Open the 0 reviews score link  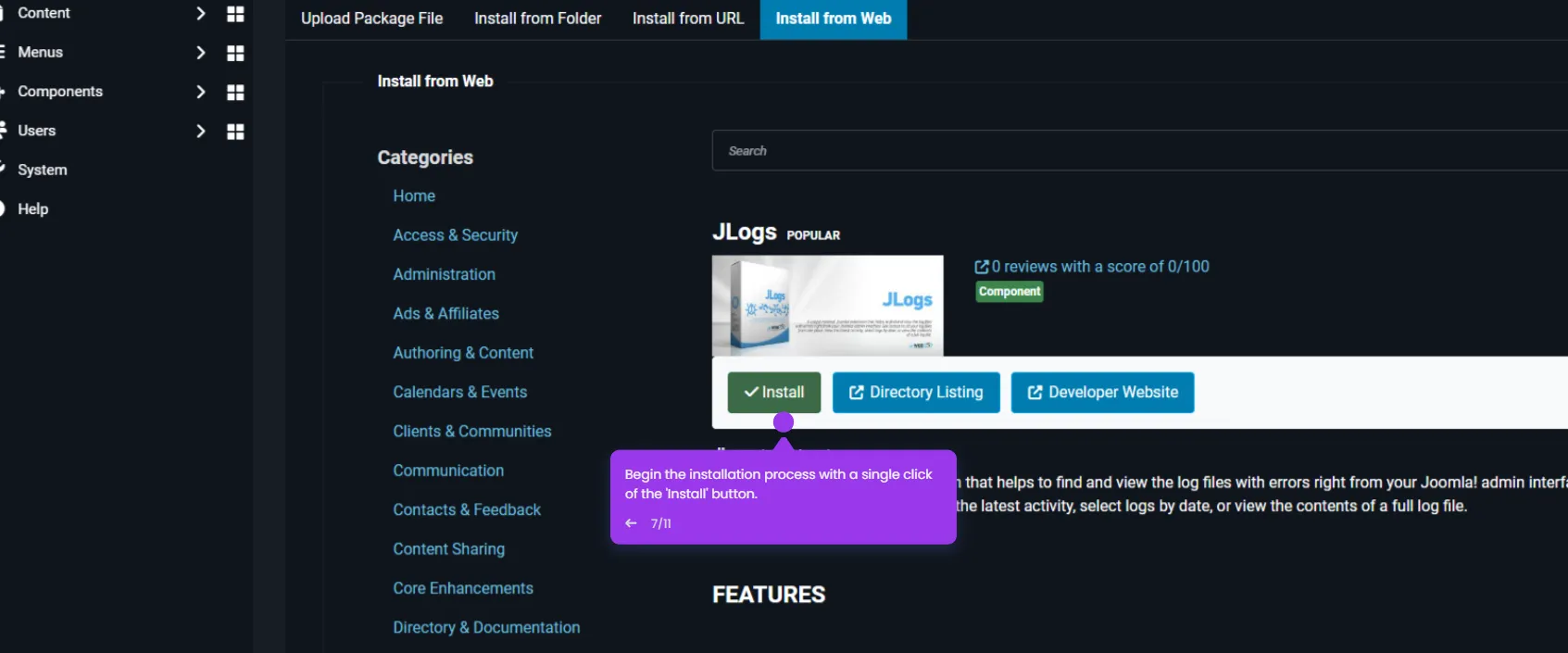(1100, 267)
